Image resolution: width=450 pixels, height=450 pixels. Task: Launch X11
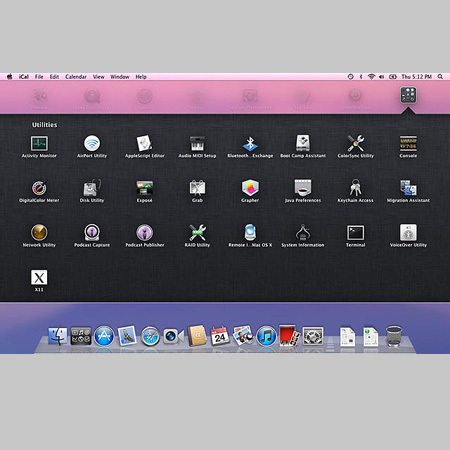click(39, 277)
